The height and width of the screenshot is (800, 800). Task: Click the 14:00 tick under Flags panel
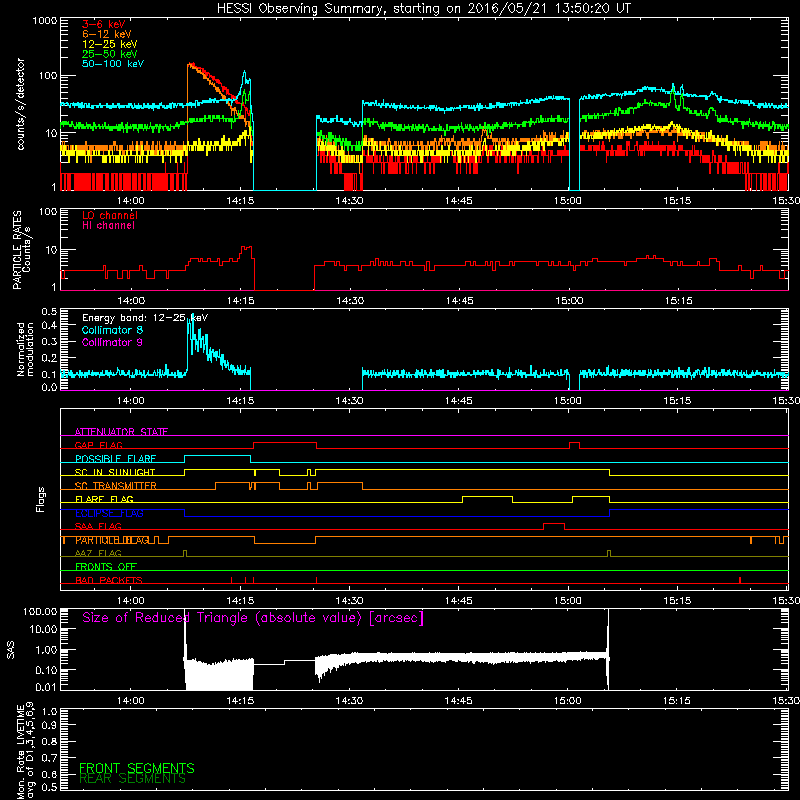(x=131, y=601)
